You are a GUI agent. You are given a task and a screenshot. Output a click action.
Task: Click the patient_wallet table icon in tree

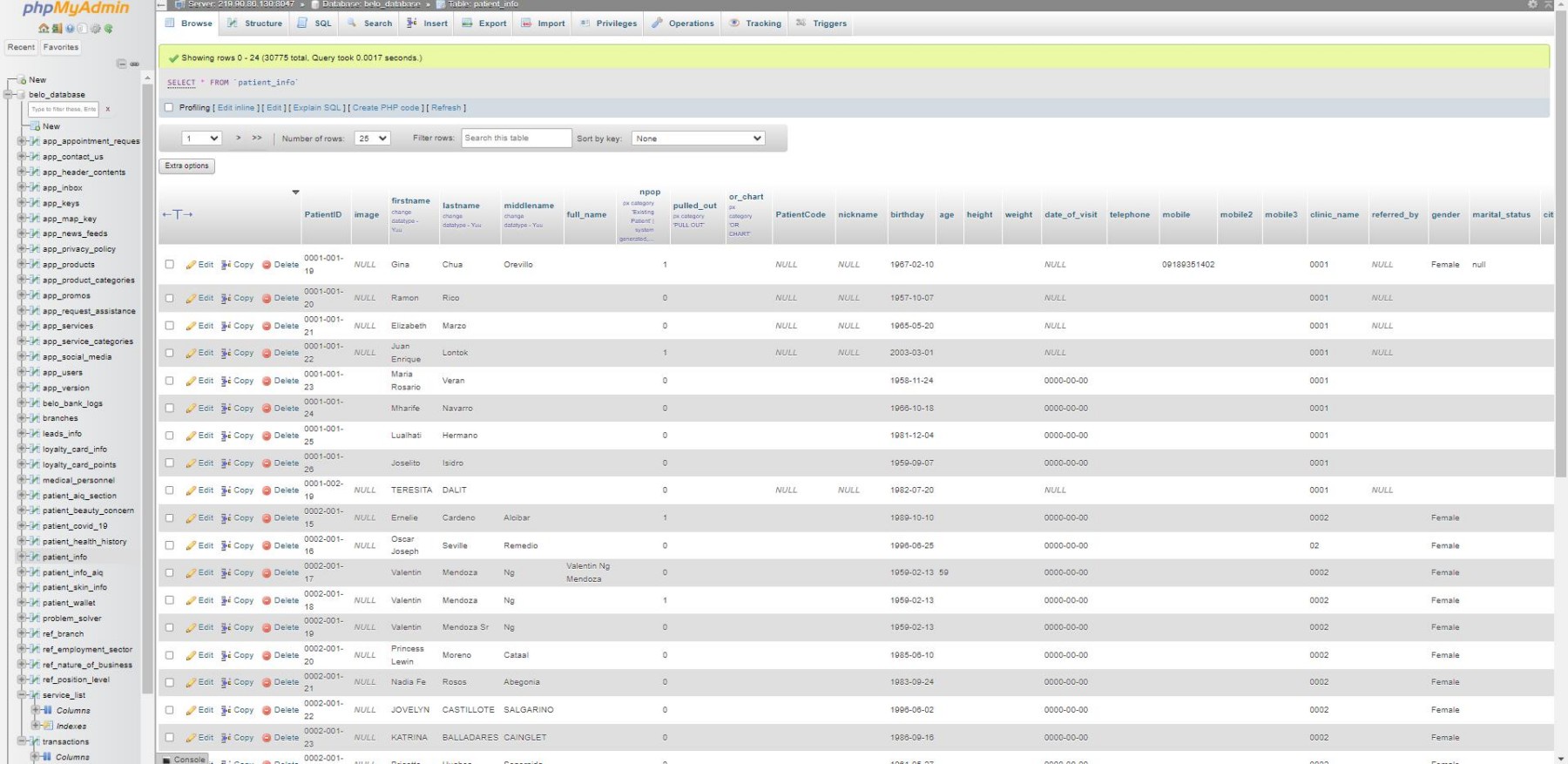35,603
